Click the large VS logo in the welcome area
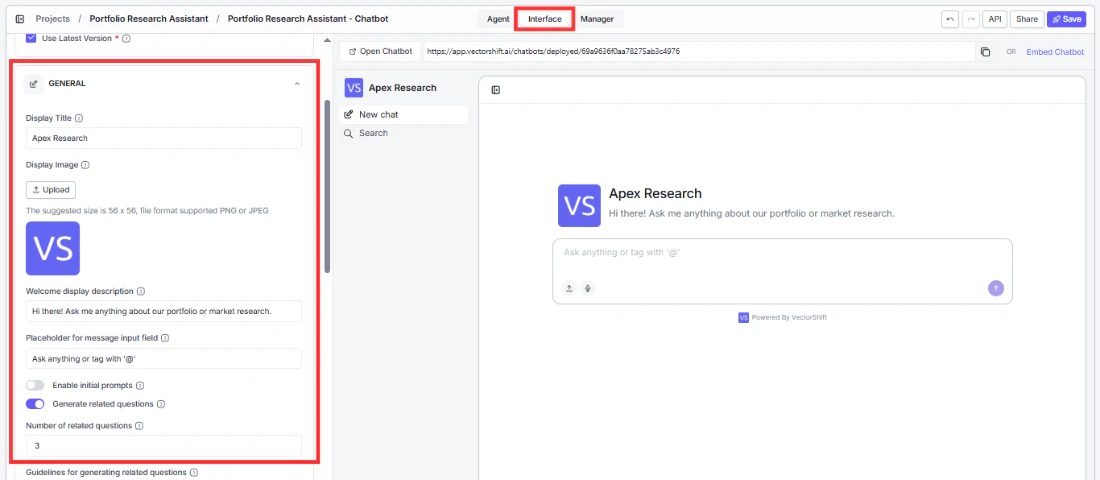The width and height of the screenshot is (1100, 480). 579,206
